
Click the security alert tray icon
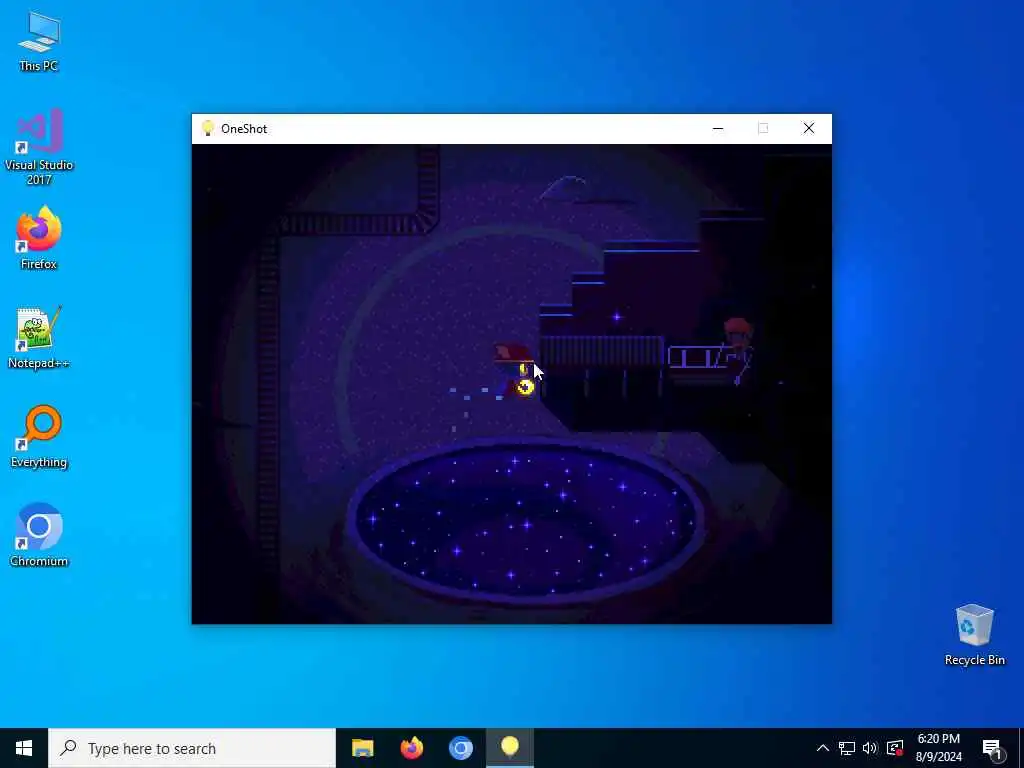(895, 748)
